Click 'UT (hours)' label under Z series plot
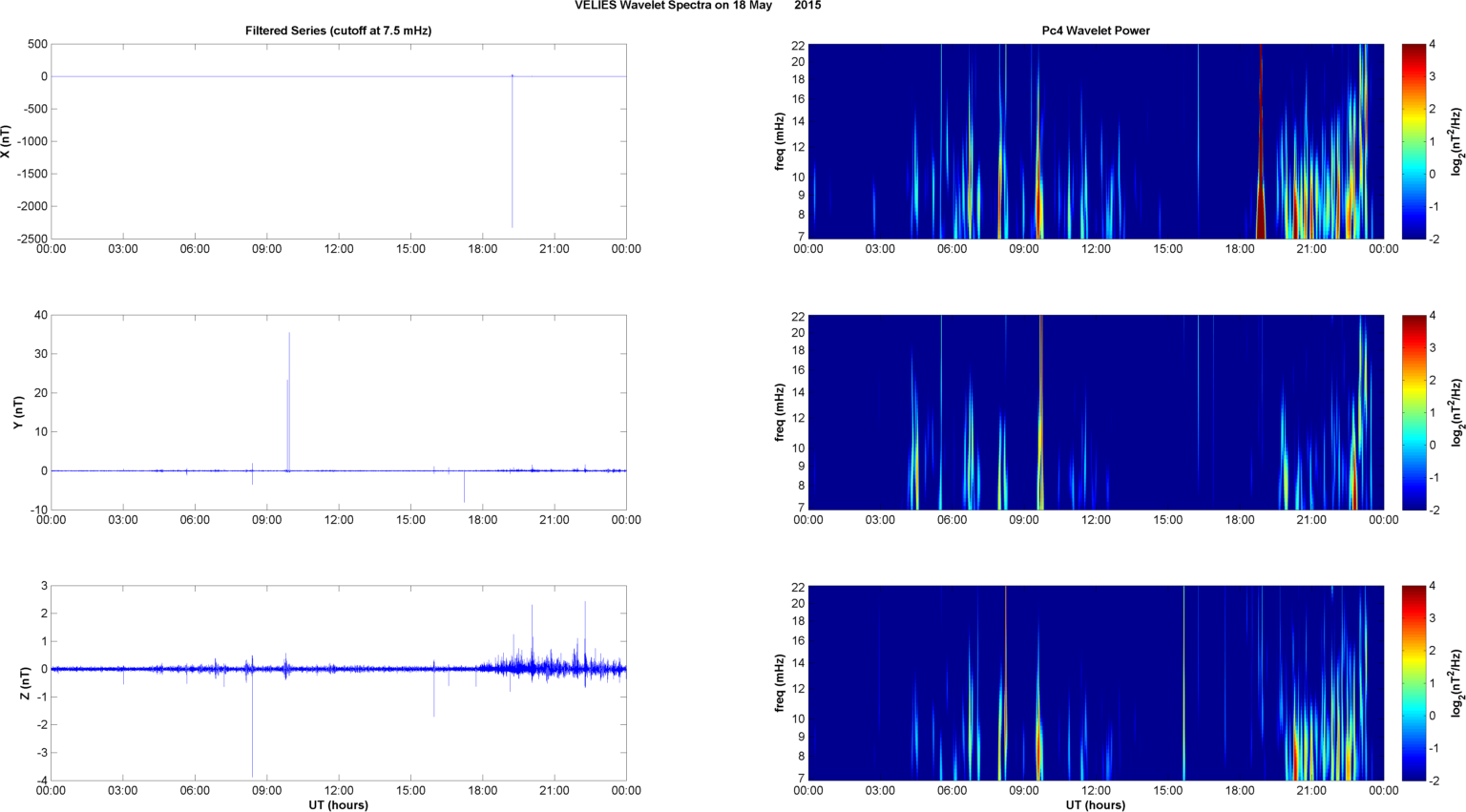This screenshot has width=1466, height=812. click(338, 805)
